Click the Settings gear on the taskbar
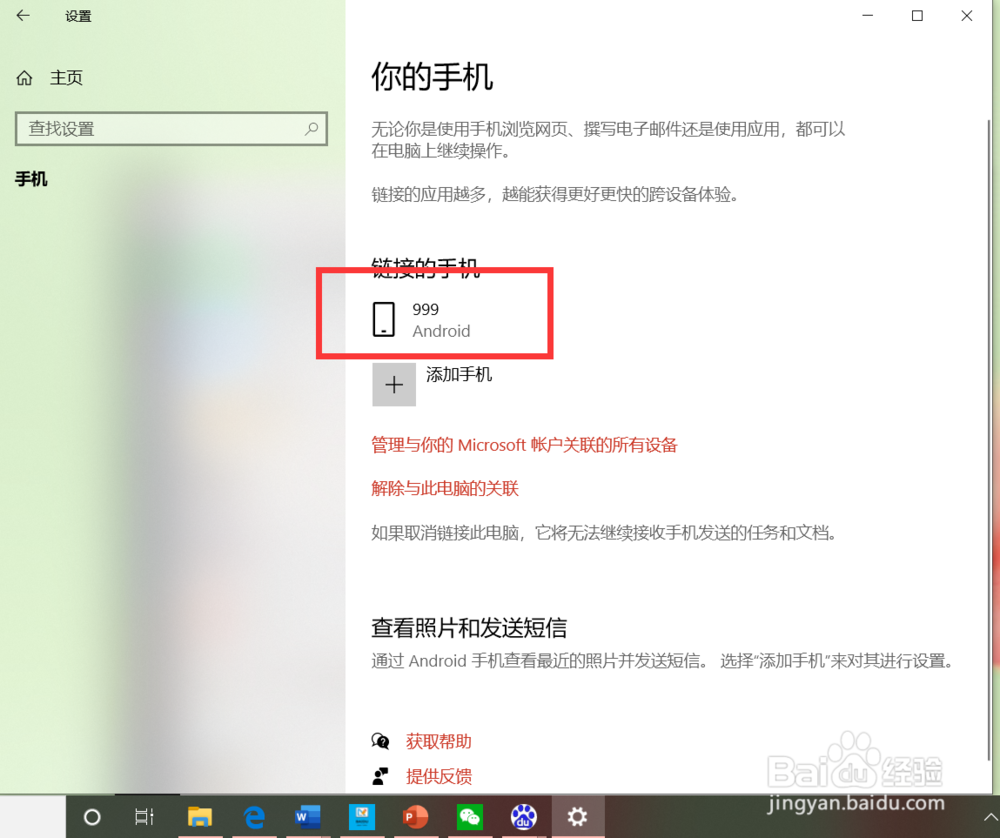This screenshot has width=1000, height=838. click(x=577, y=817)
